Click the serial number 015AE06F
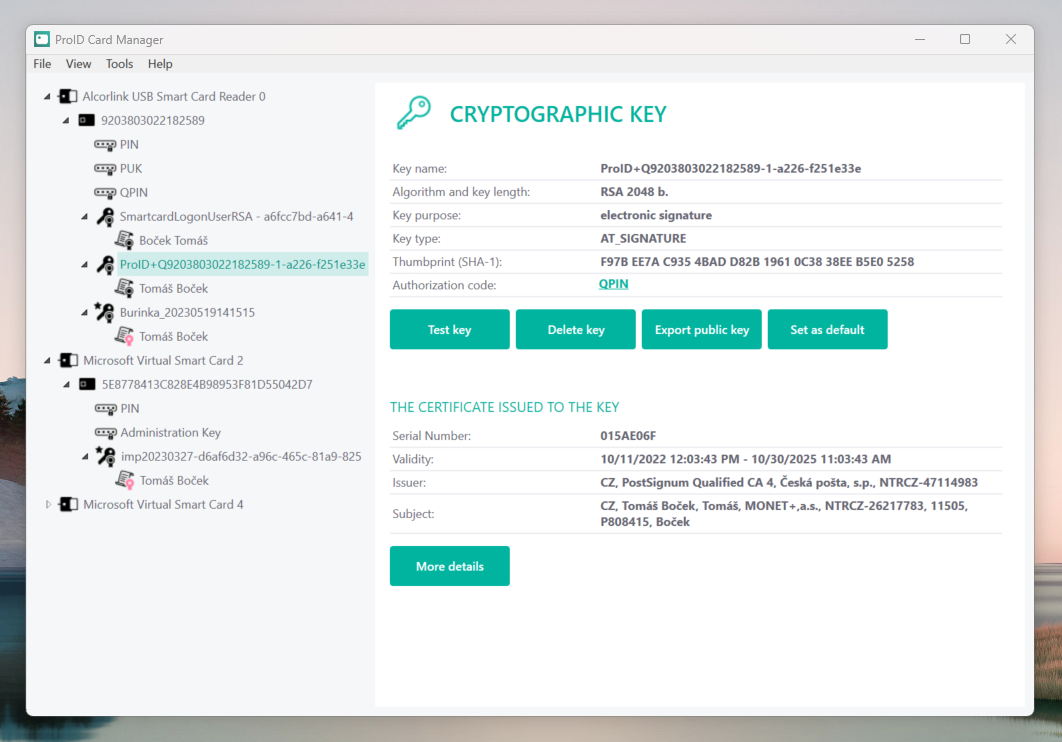This screenshot has height=742, width=1062. 628,436
